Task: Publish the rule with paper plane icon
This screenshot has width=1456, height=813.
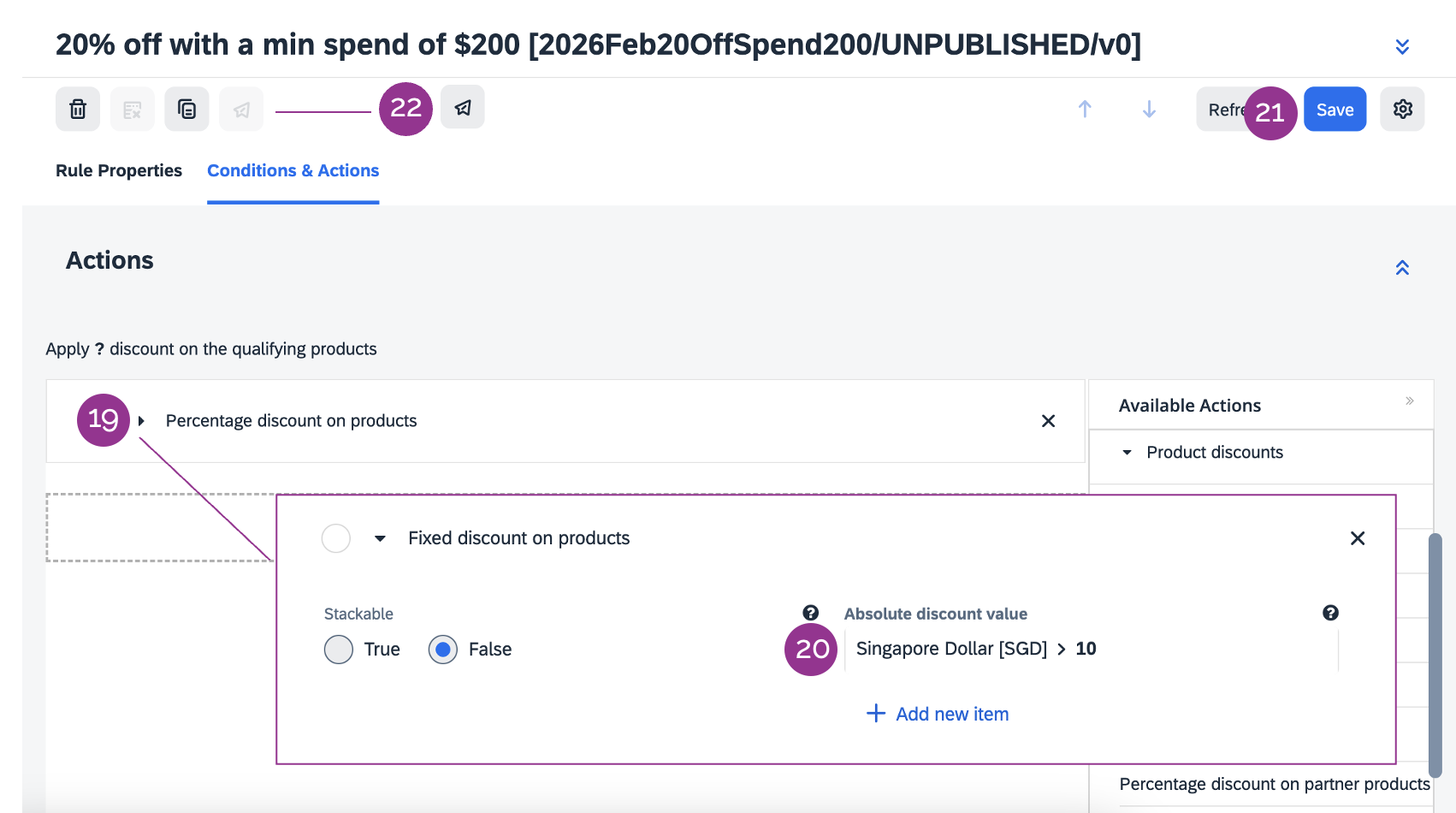Action: (x=463, y=108)
